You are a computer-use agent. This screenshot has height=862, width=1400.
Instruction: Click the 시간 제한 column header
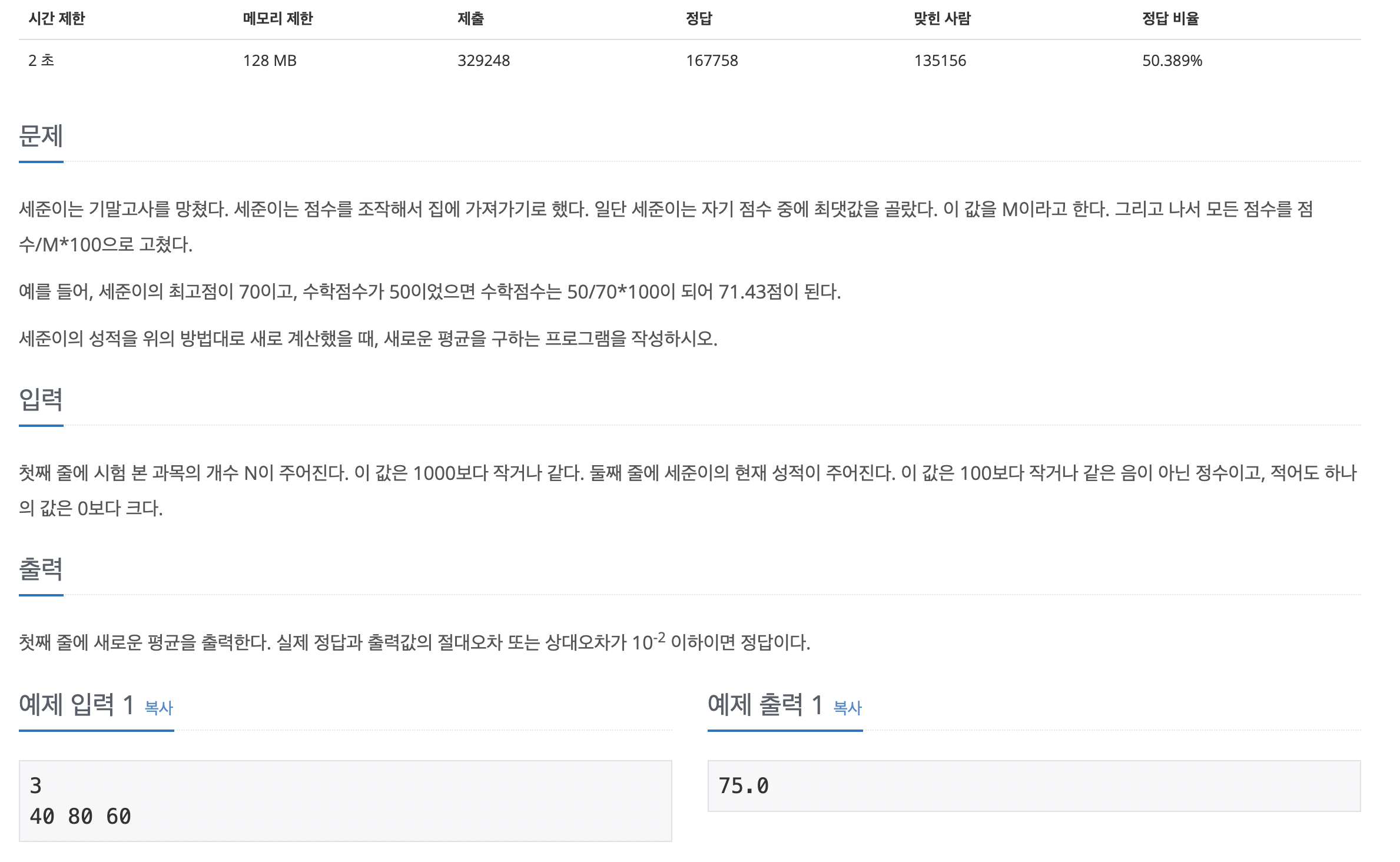click(57, 19)
